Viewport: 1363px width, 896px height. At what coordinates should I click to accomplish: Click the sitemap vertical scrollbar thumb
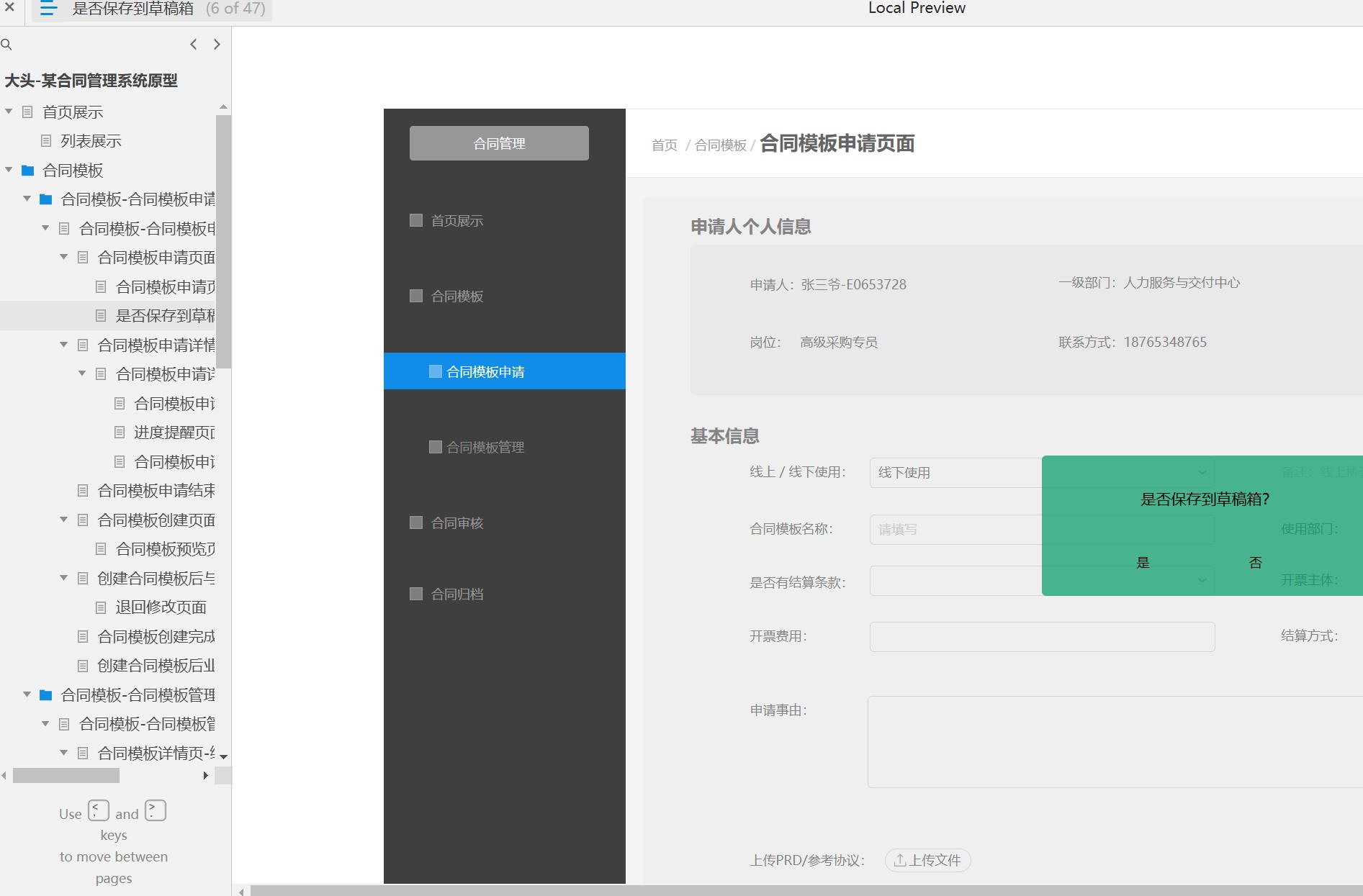[223, 241]
